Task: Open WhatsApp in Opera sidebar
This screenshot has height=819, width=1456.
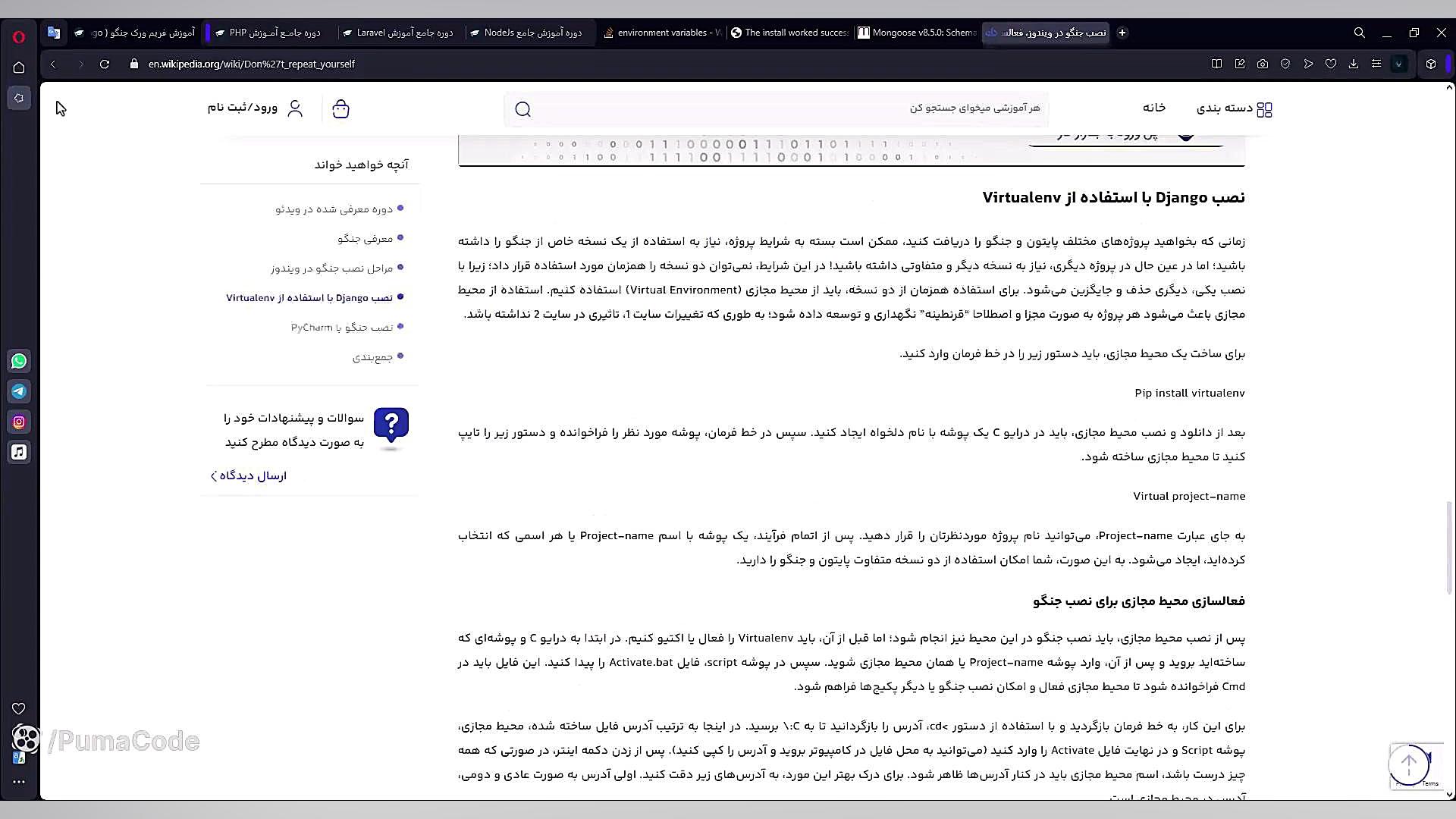Action: click(19, 361)
